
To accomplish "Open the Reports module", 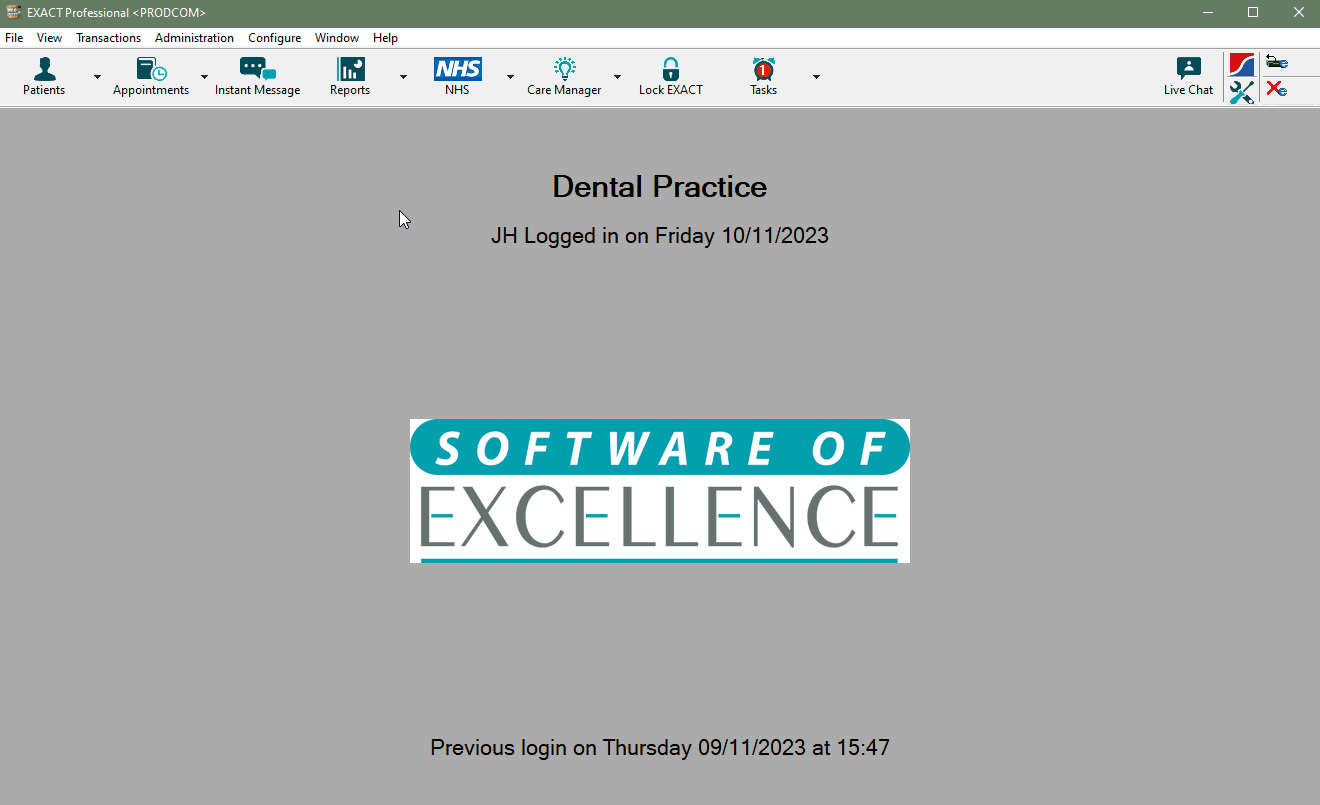I will click(x=350, y=77).
